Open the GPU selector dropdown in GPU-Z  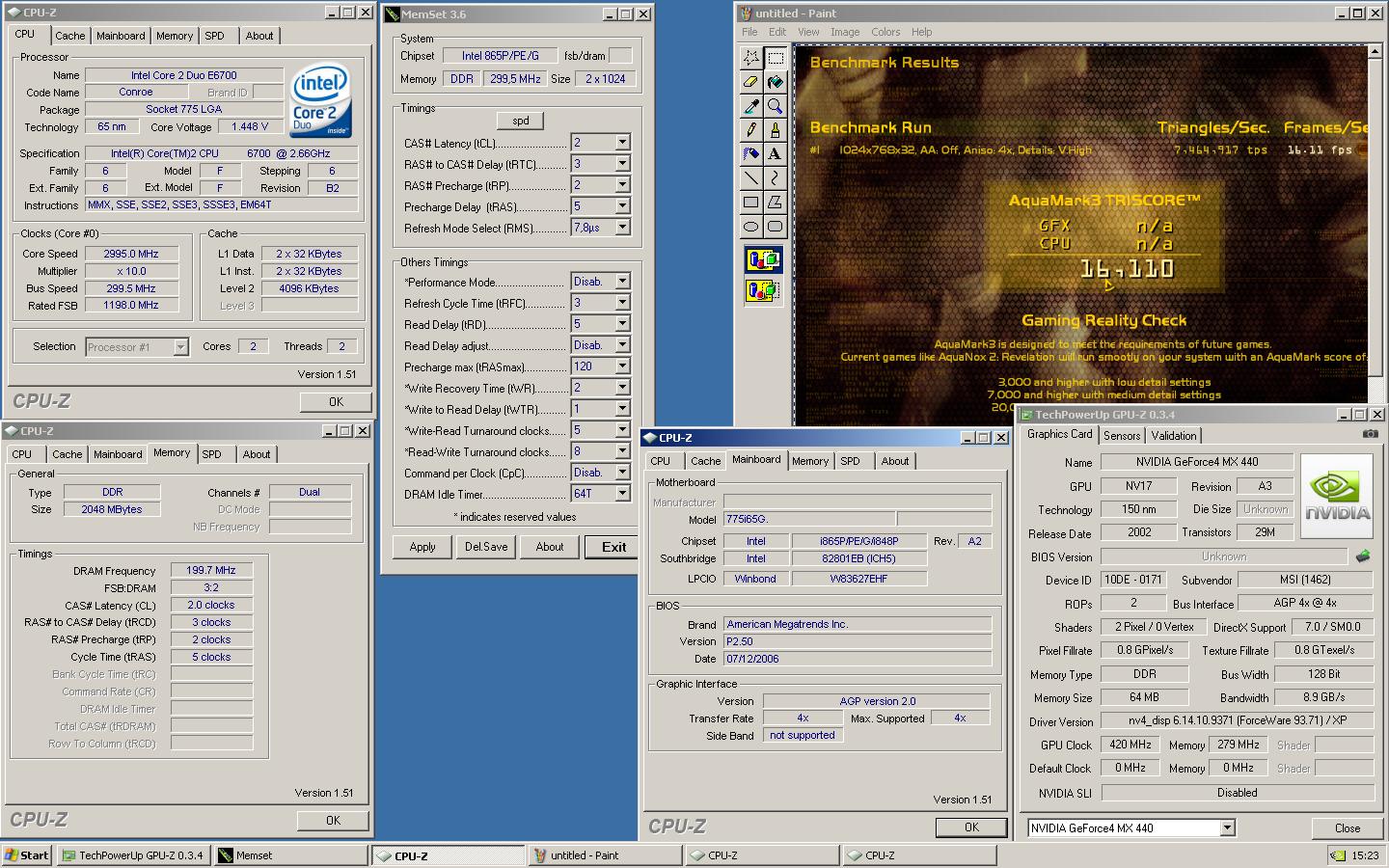pos(1227,827)
